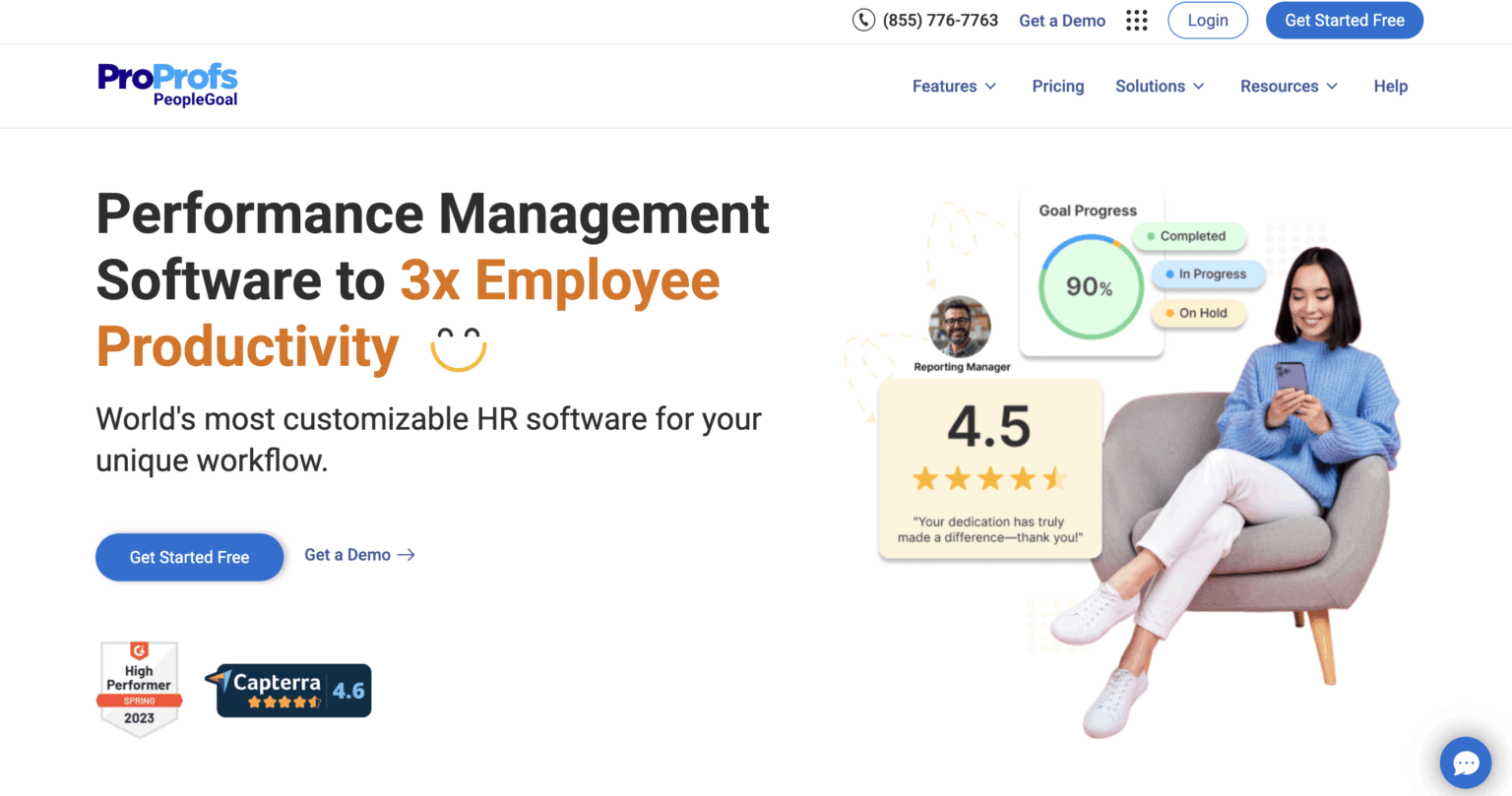Expand the Features menu
The height and width of the screenshot is (796, 1512).
point(953,86)
